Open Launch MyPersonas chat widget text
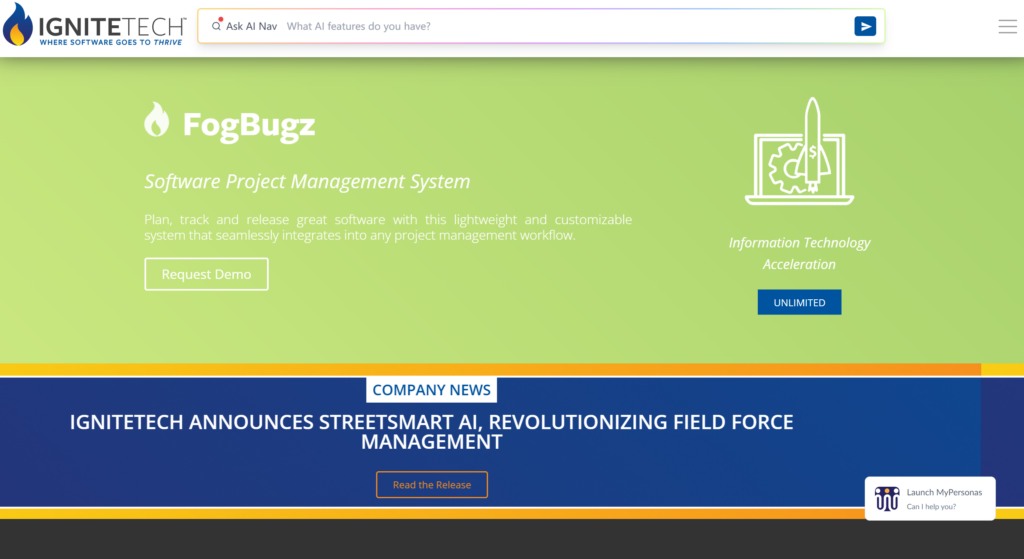 pos(944,492)
